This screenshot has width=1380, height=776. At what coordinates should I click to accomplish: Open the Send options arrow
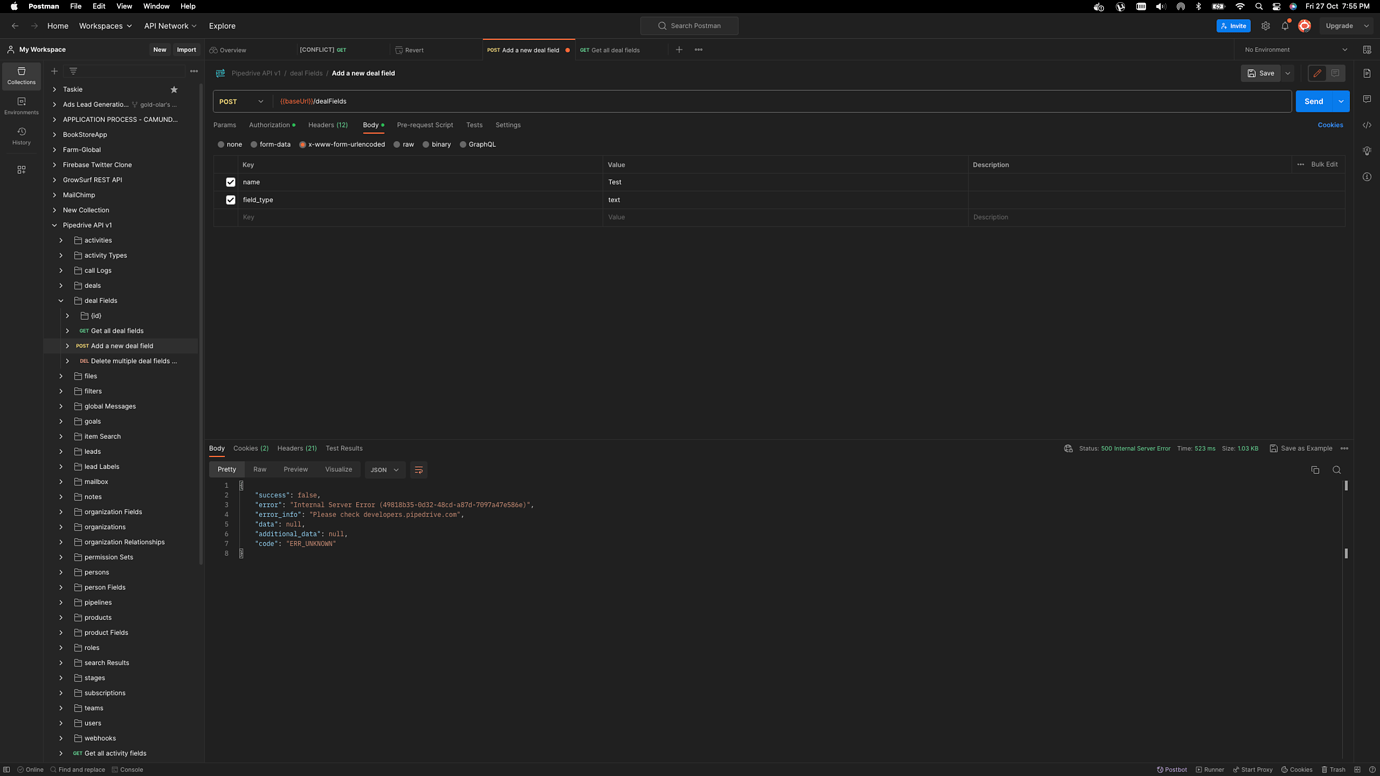click(x=1341, y=101)
